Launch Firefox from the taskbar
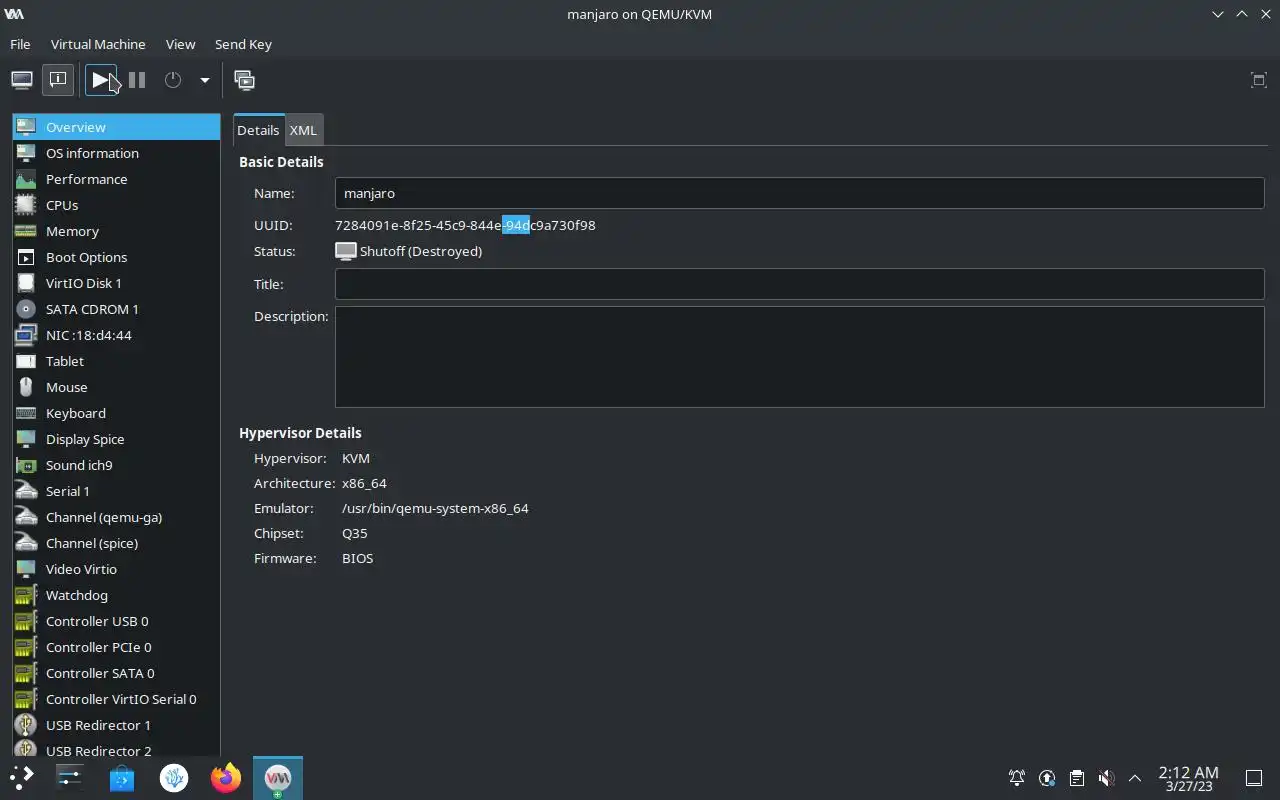This screenshot has width=1280, height=800. pos(226,777)
